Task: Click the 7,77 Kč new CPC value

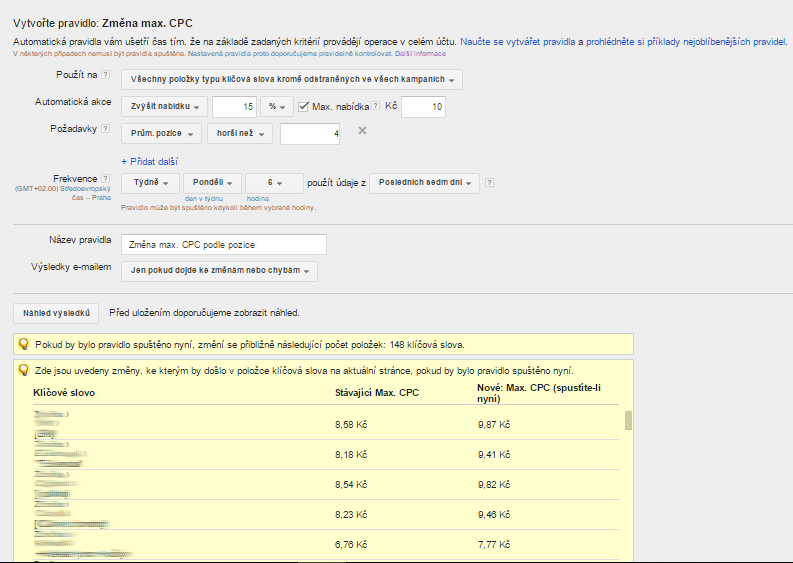Action: [x=494, y=544]
